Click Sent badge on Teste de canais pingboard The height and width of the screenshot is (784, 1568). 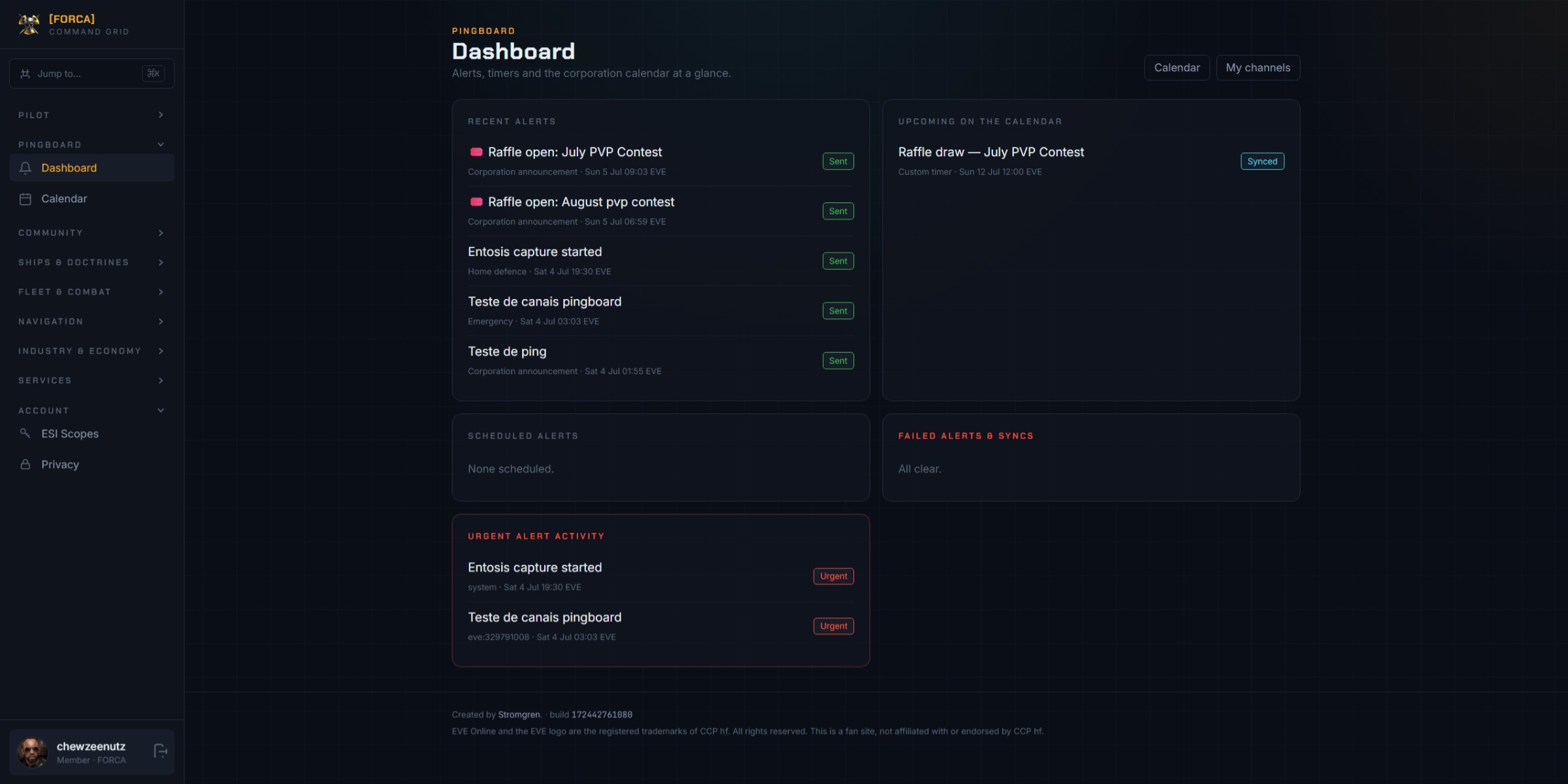(x=838, y=311)
